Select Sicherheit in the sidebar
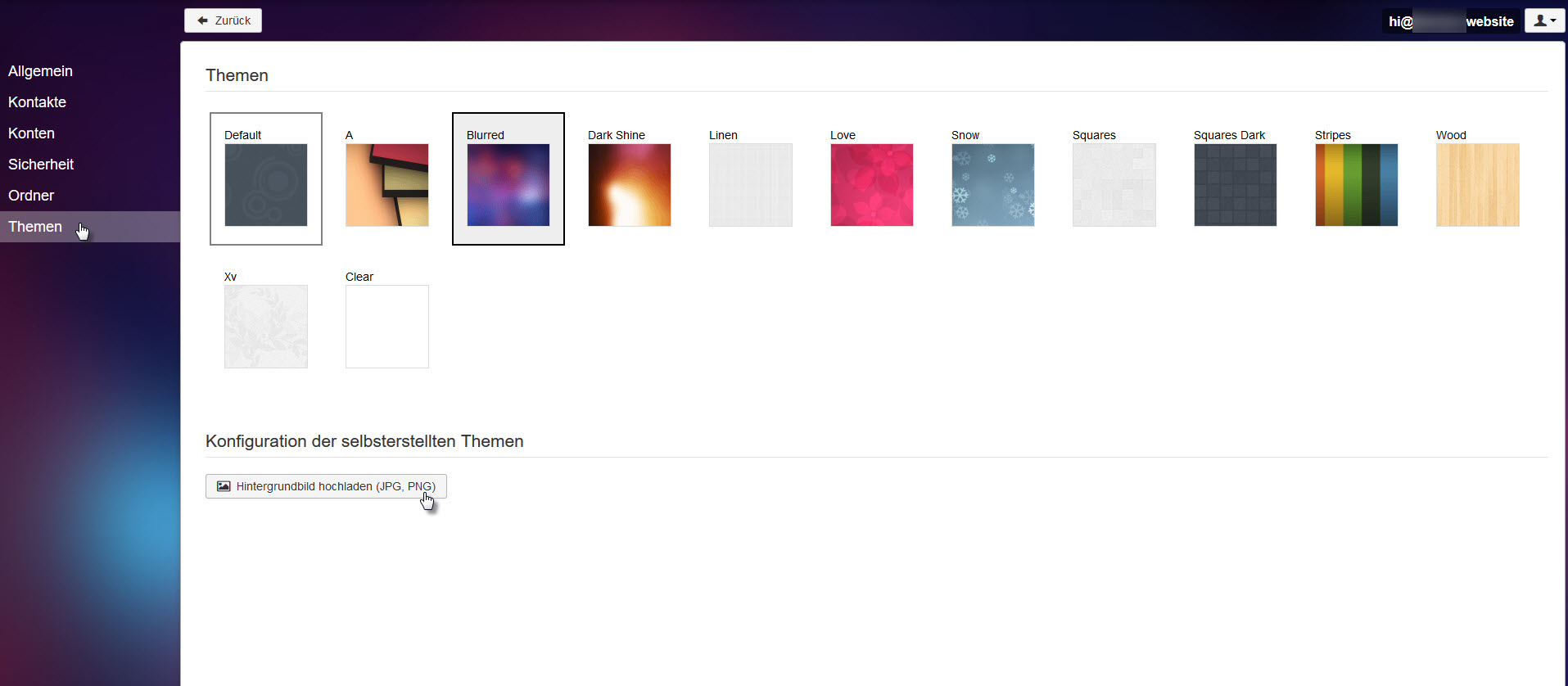1568x686 pixels. 41,165
